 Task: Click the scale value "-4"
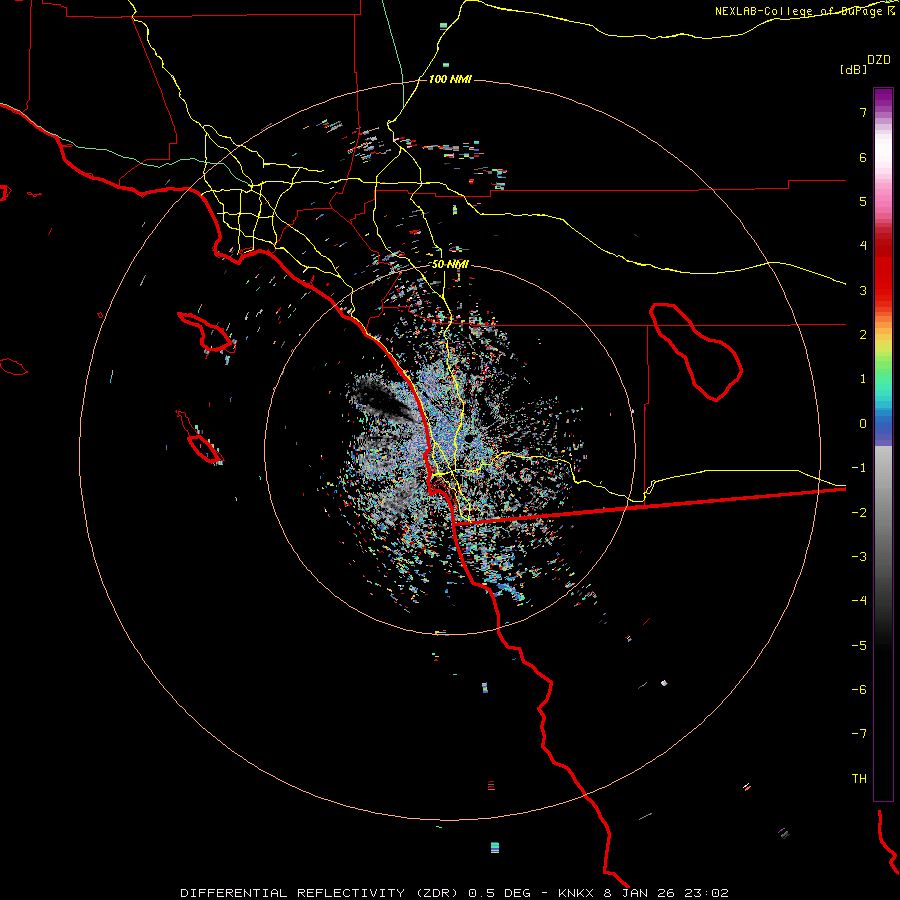pyautogui.click(x=859, y=601)
